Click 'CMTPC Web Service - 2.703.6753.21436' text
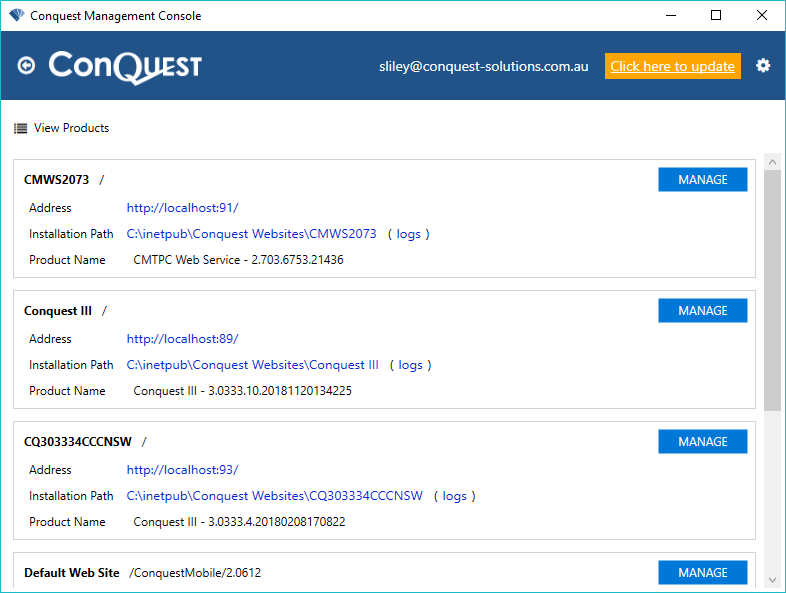The image size is (786, 593). 238,260
